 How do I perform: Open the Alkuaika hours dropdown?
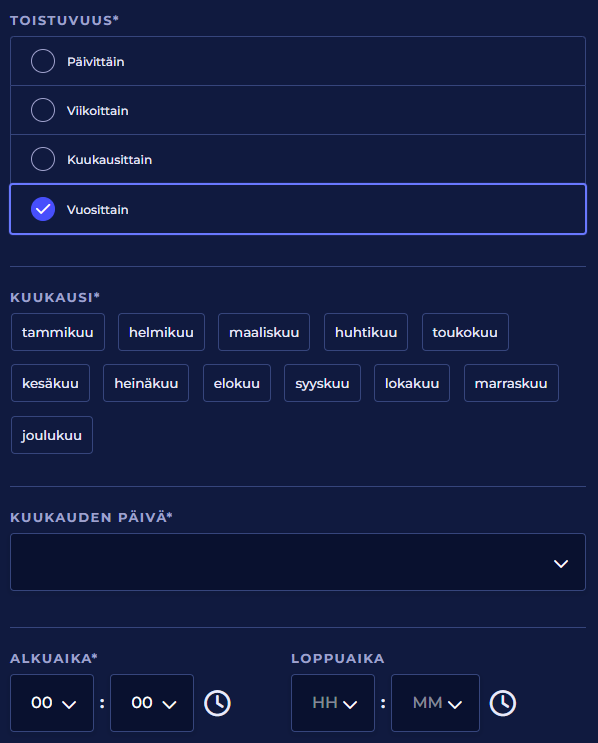tap(52, 703)
